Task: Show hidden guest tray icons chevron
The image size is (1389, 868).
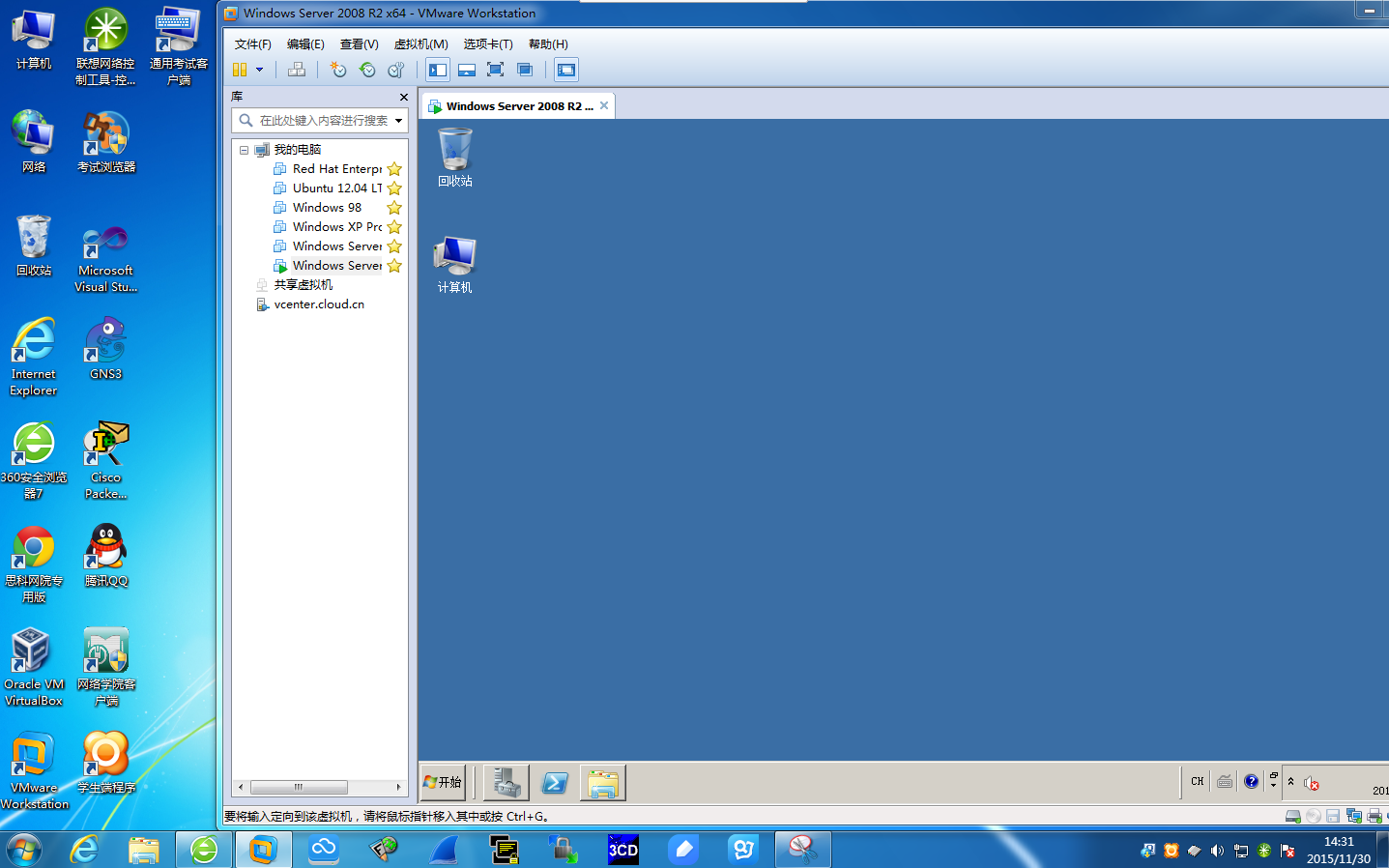Action: click(x=1290, y=781)
